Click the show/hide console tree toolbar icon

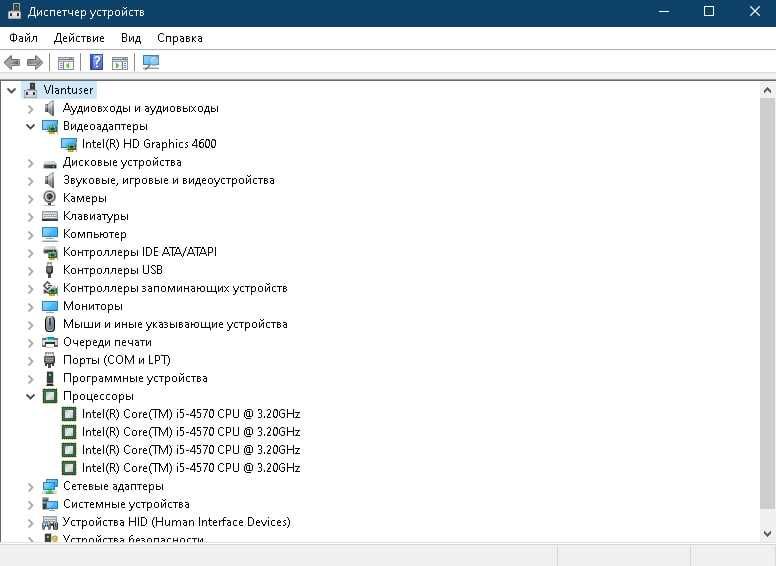coord(66,62)
